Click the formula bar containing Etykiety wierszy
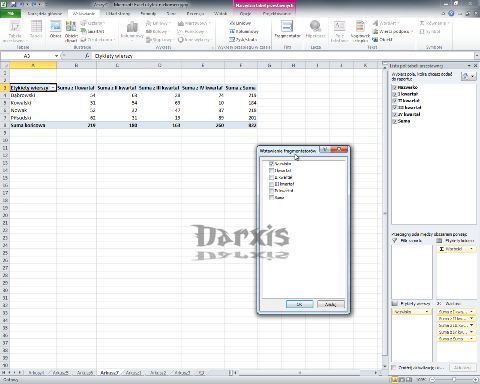This screenshot has height=384, width=480. 283,56
